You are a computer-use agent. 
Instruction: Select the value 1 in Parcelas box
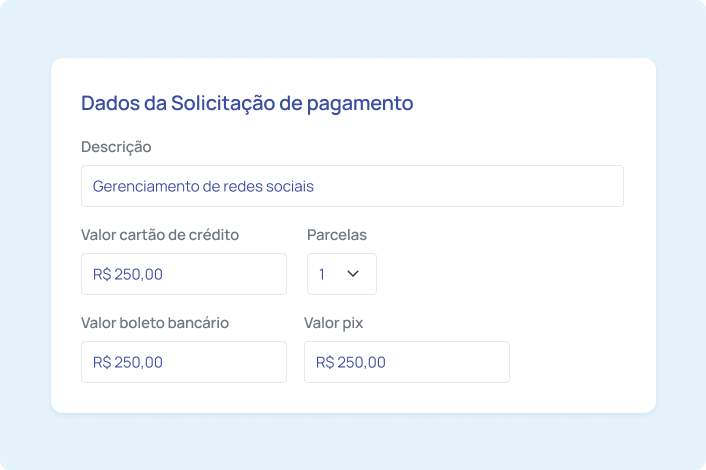[322, 274]
